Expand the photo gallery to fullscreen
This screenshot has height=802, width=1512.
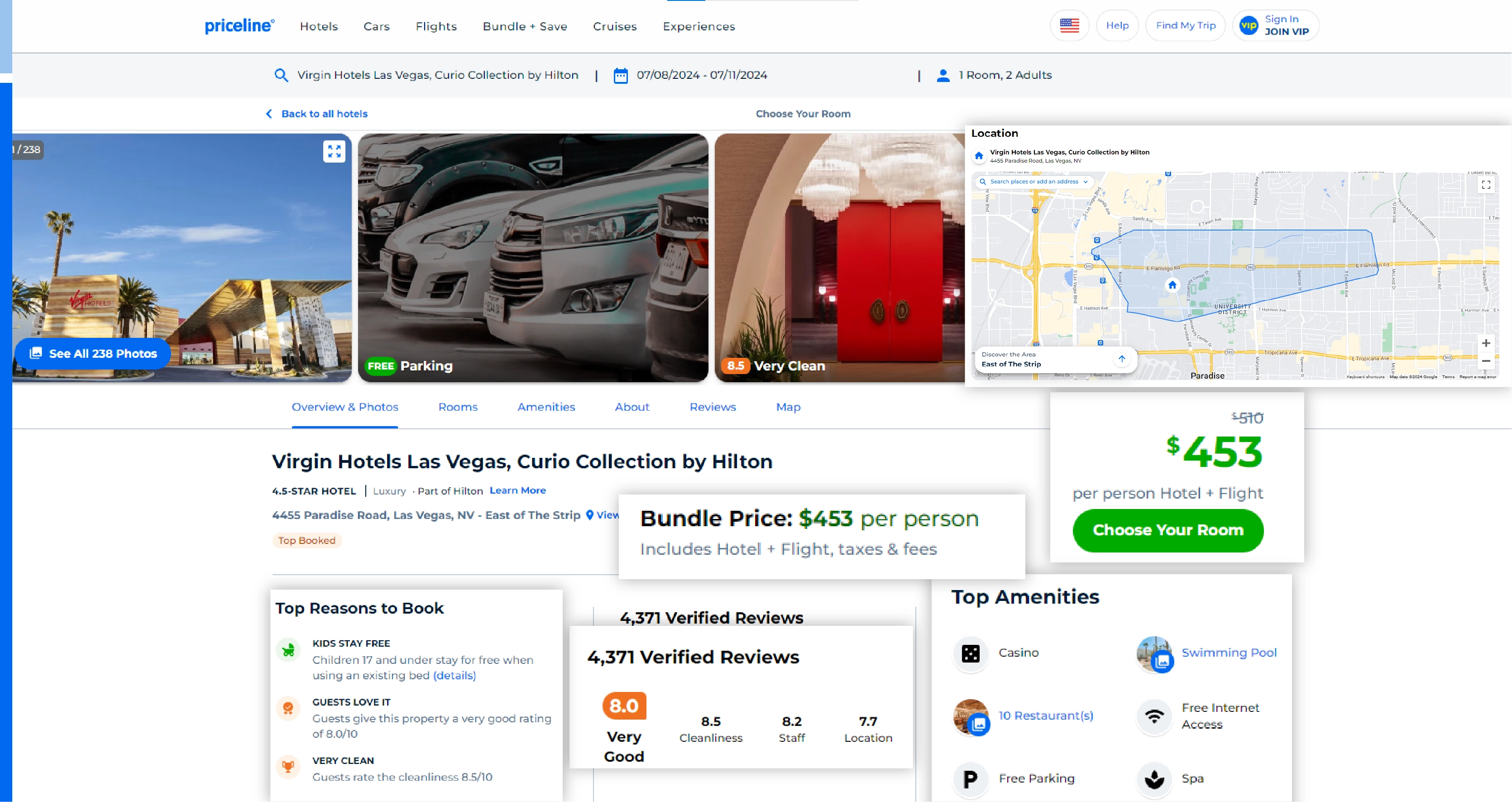point(334,151)
